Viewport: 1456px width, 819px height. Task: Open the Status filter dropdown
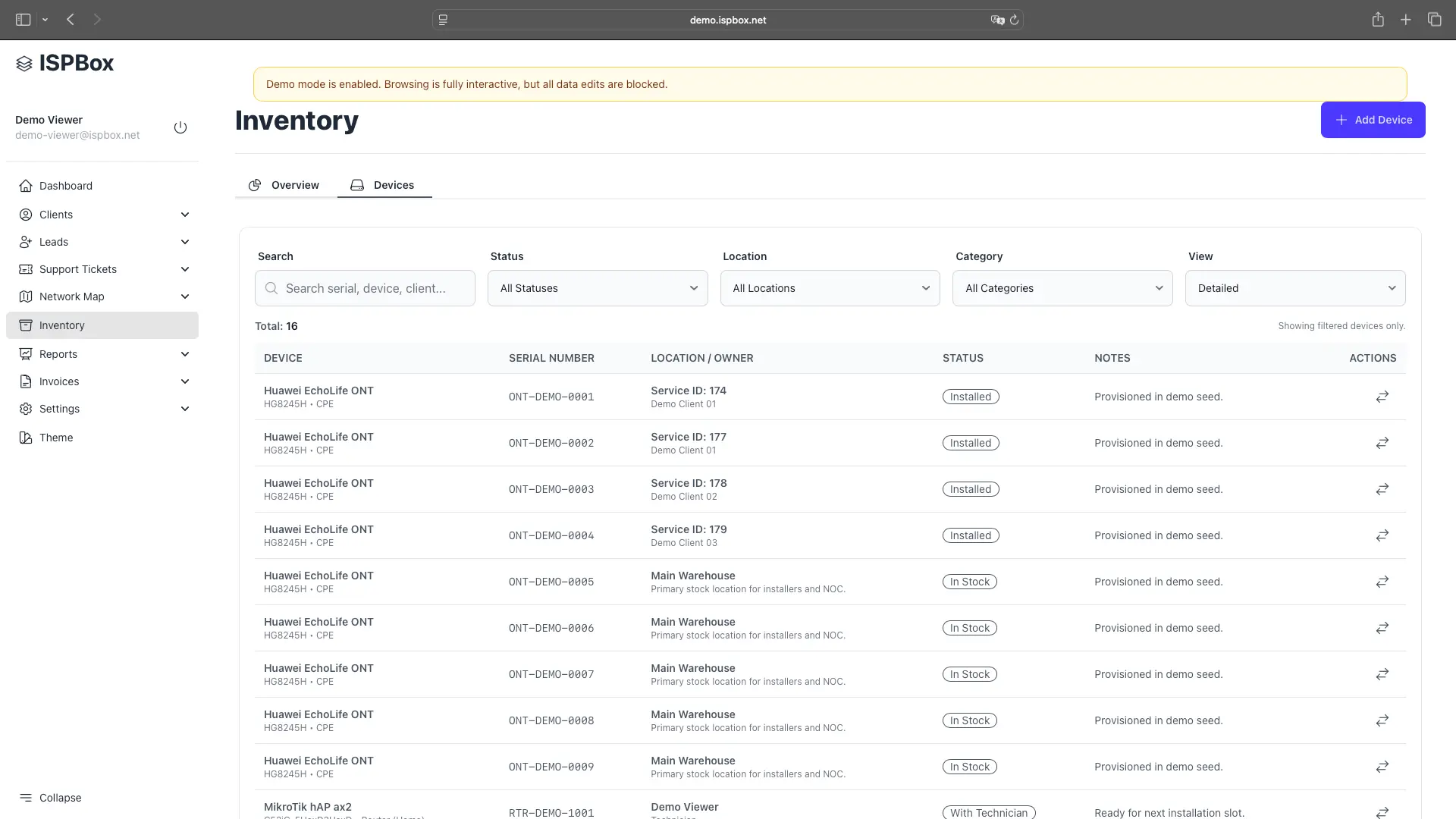tap(598, 288)
